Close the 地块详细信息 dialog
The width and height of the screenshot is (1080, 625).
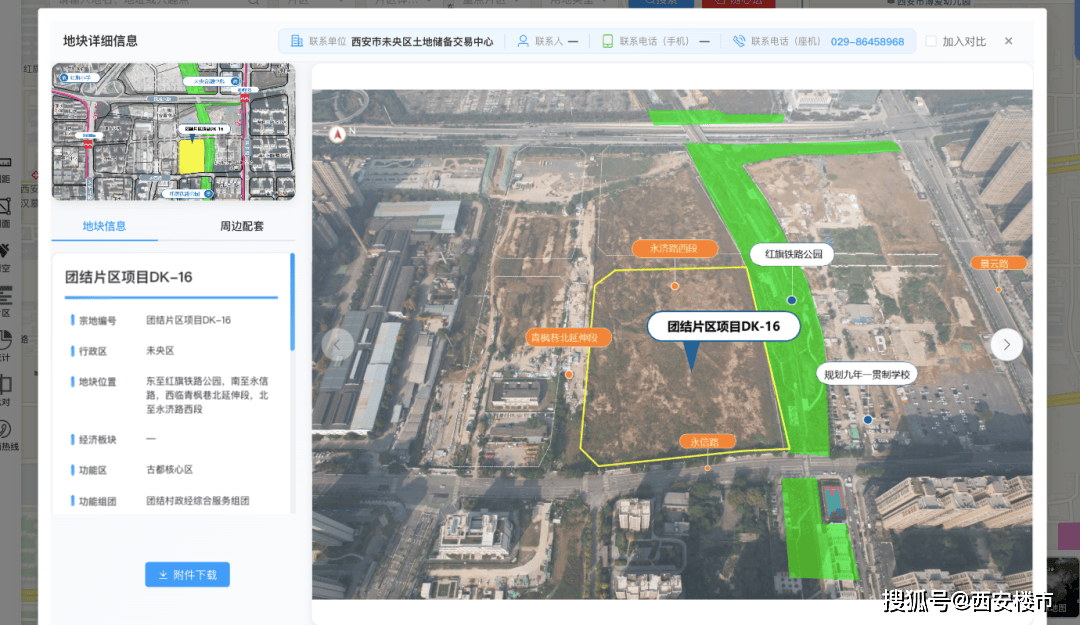(x=1008, y=41)
